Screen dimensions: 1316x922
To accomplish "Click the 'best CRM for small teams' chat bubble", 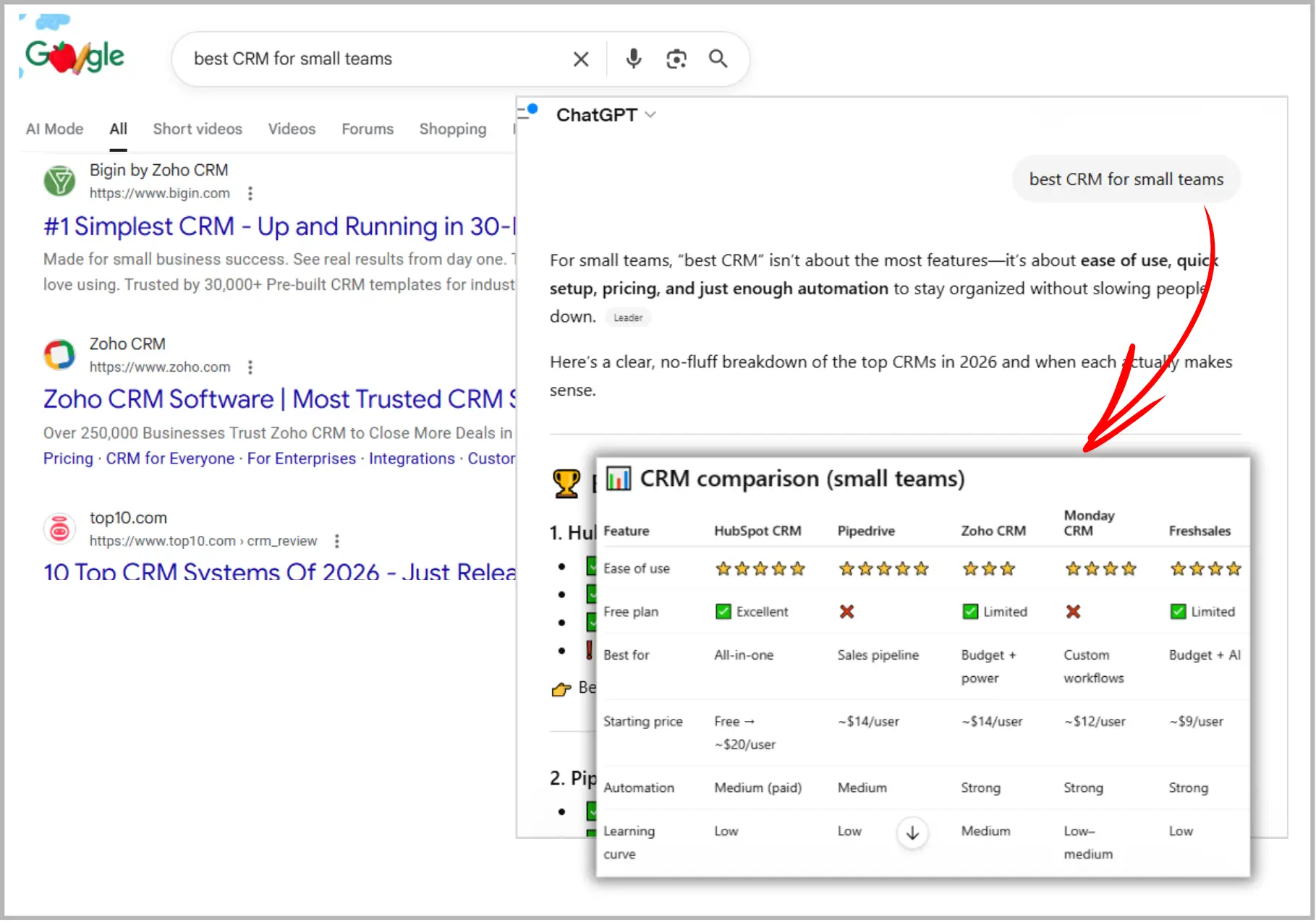I will click(x=1126, y=179).
